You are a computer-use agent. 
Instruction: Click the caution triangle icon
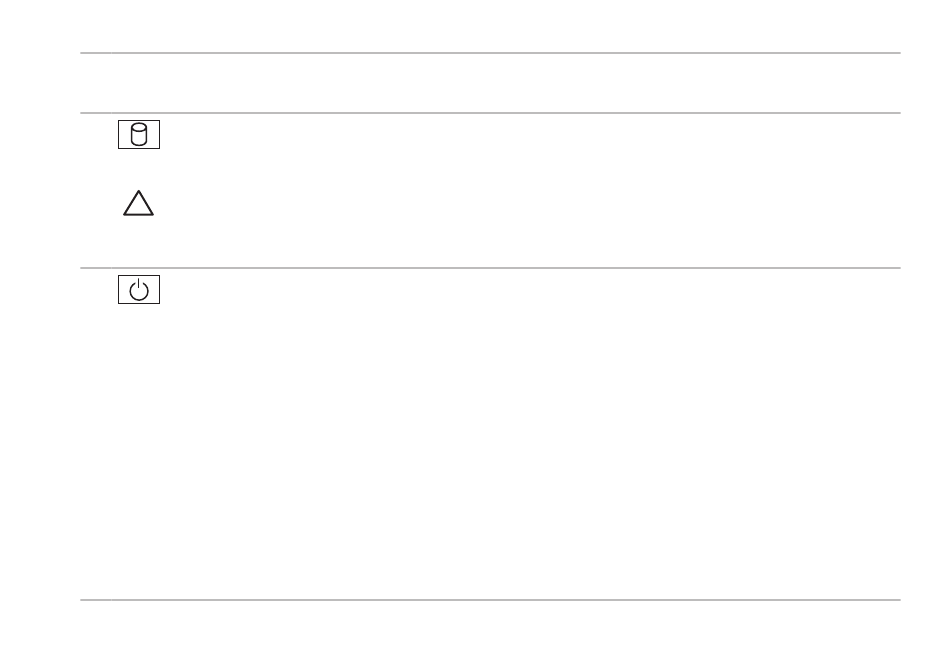pos(138,203)
